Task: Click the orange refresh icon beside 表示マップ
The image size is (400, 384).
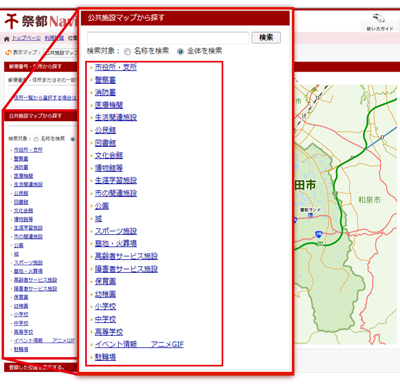Action: click(x=8, y=52)
